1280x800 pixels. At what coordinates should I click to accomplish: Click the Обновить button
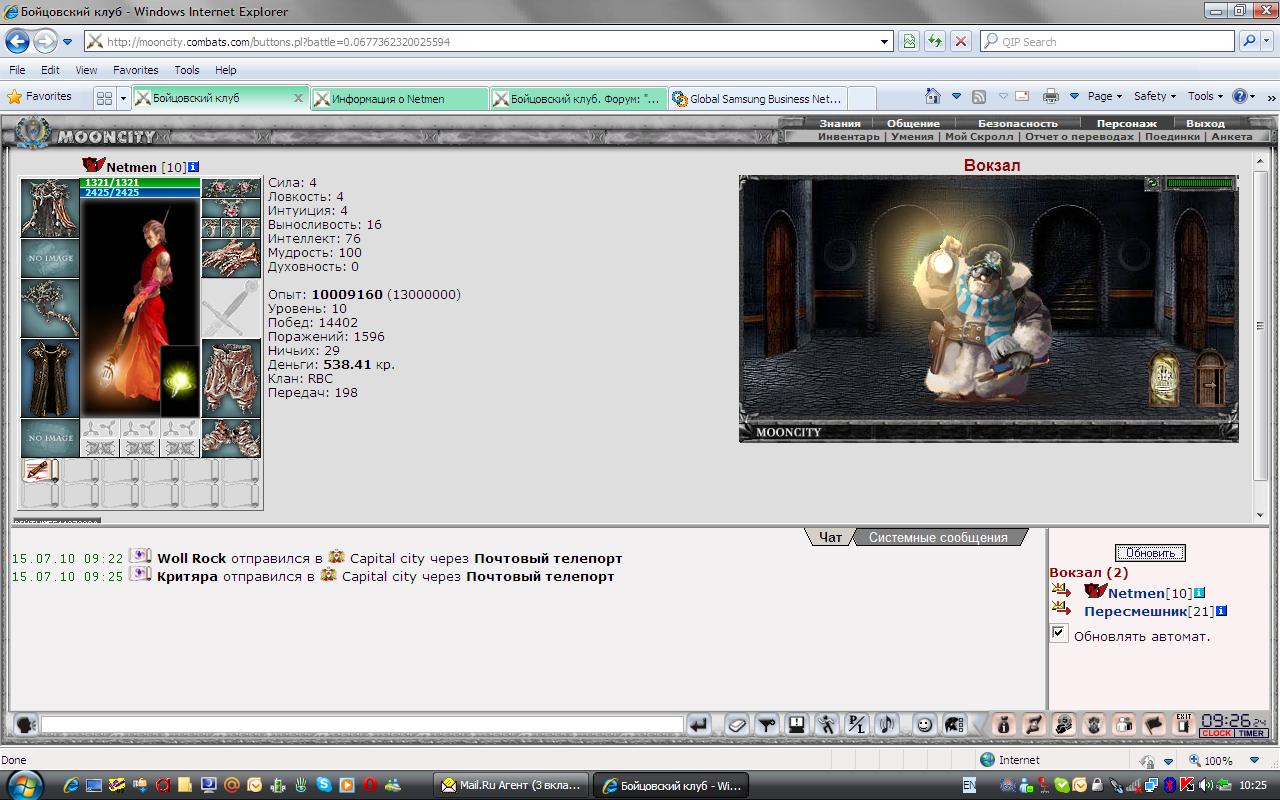tap(1150, 553)
